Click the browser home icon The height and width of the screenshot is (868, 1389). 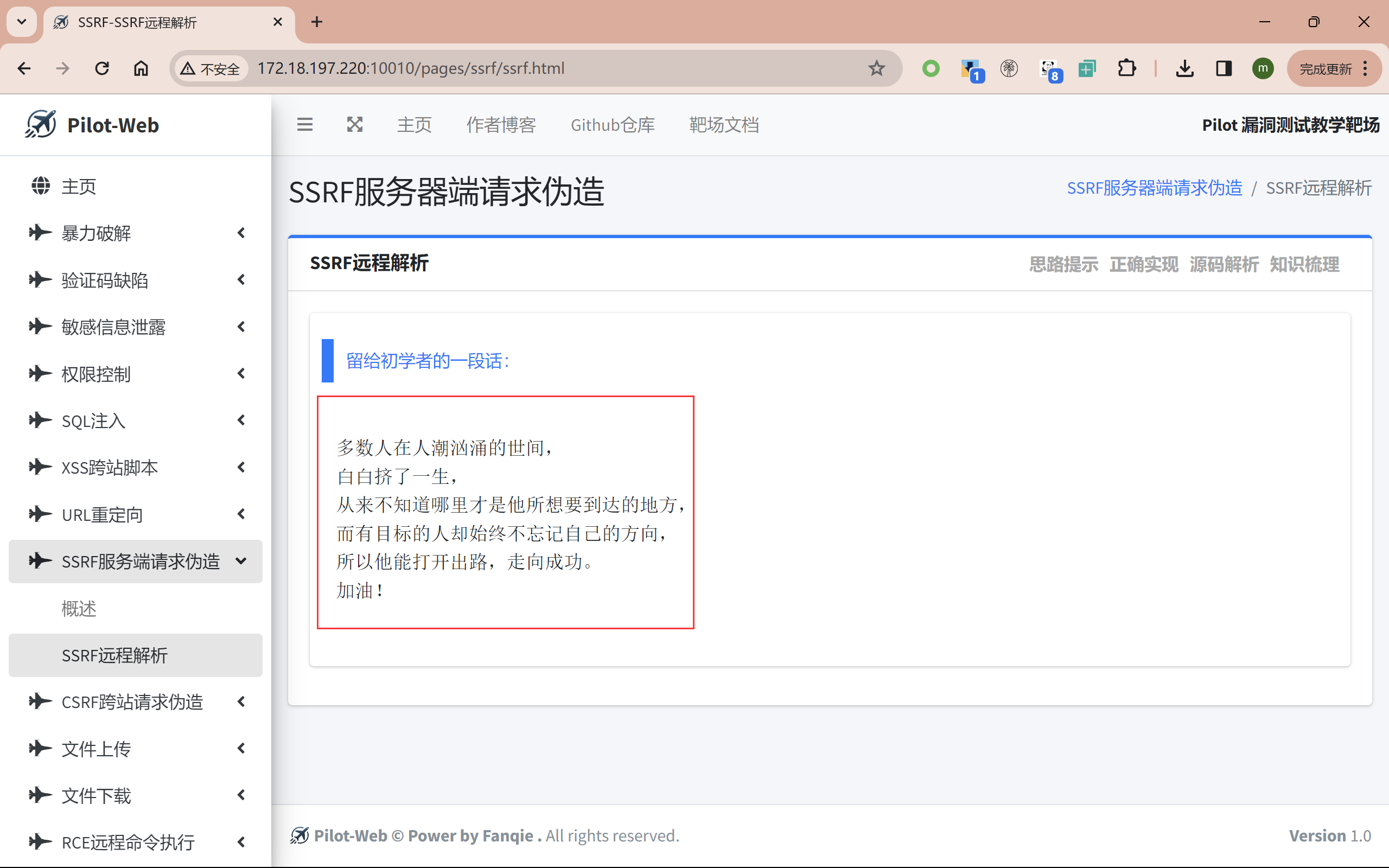141,68
